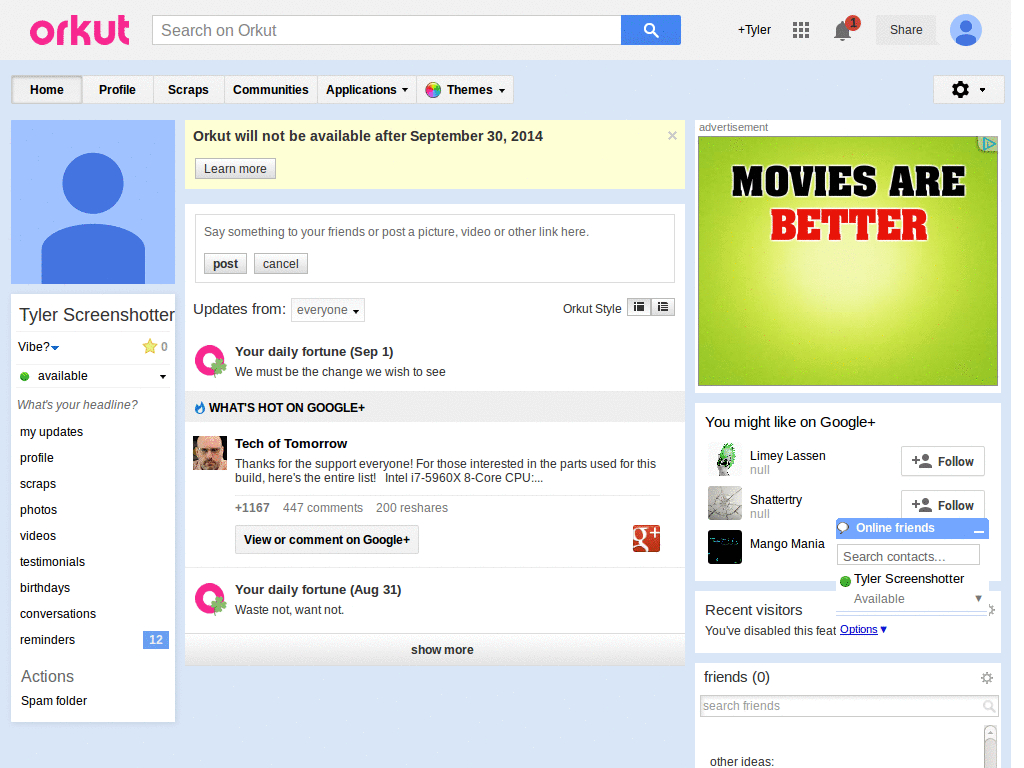This screenshot has height=768, width=1024.
Task: Follow Shattertry
Action: [942, 504]
